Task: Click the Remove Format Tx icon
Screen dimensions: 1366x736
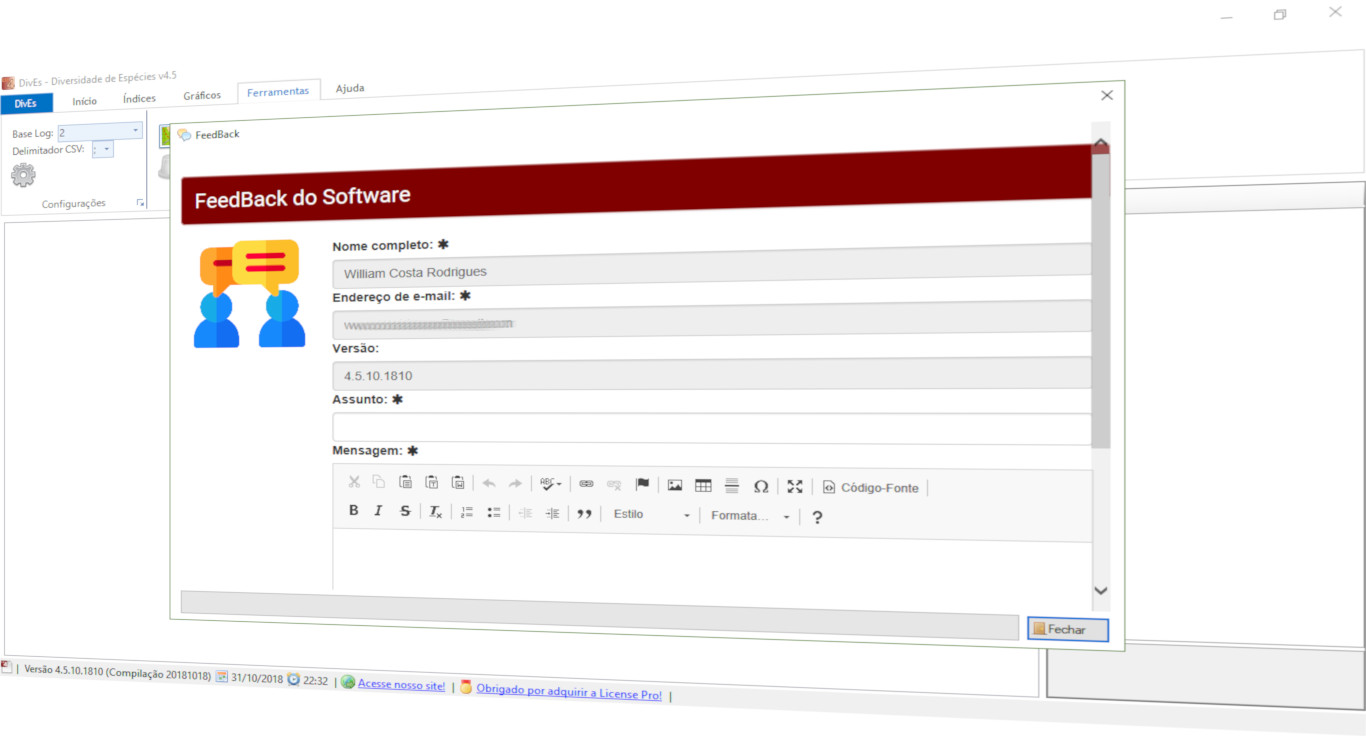Action: pos(436,512)
